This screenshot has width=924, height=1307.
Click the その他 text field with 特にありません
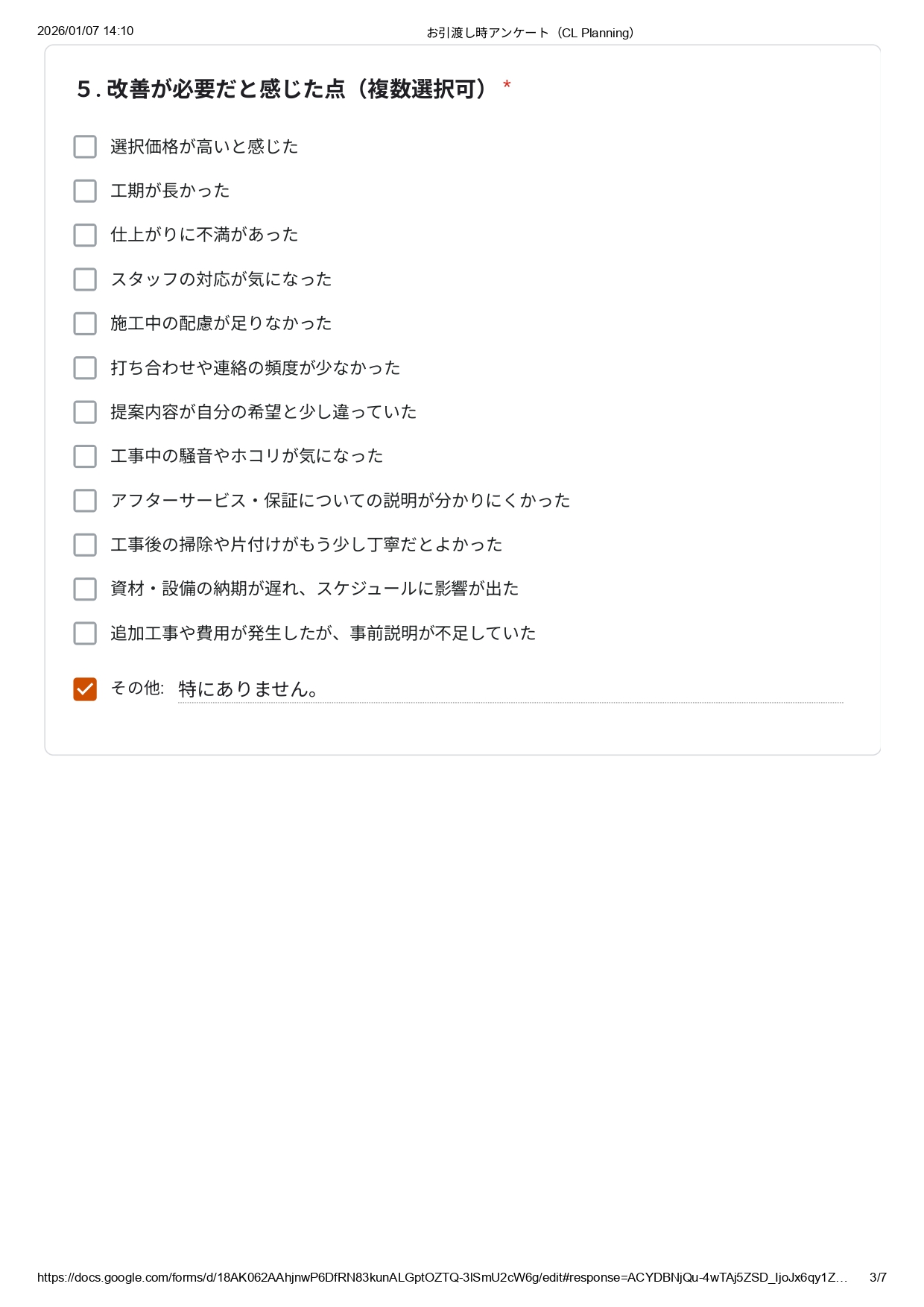click(x=510, y=689)
